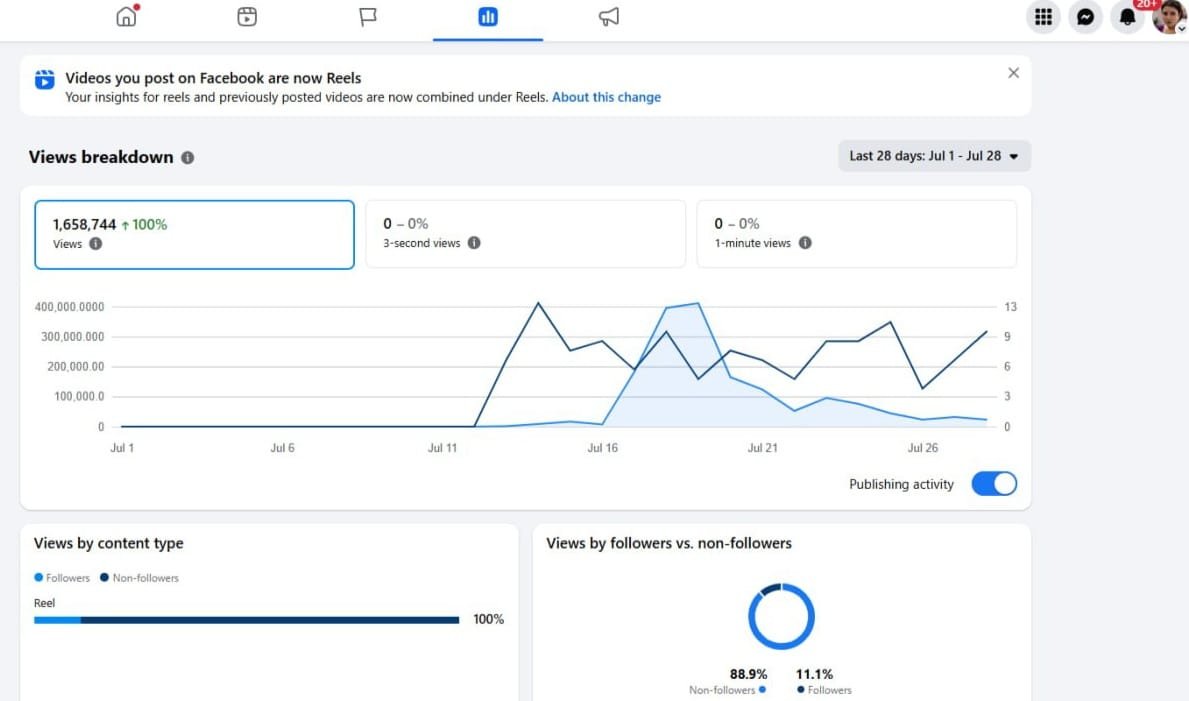Open the Ads megaphone icon
1189x701 pixels.
click(x=609, y=17)
